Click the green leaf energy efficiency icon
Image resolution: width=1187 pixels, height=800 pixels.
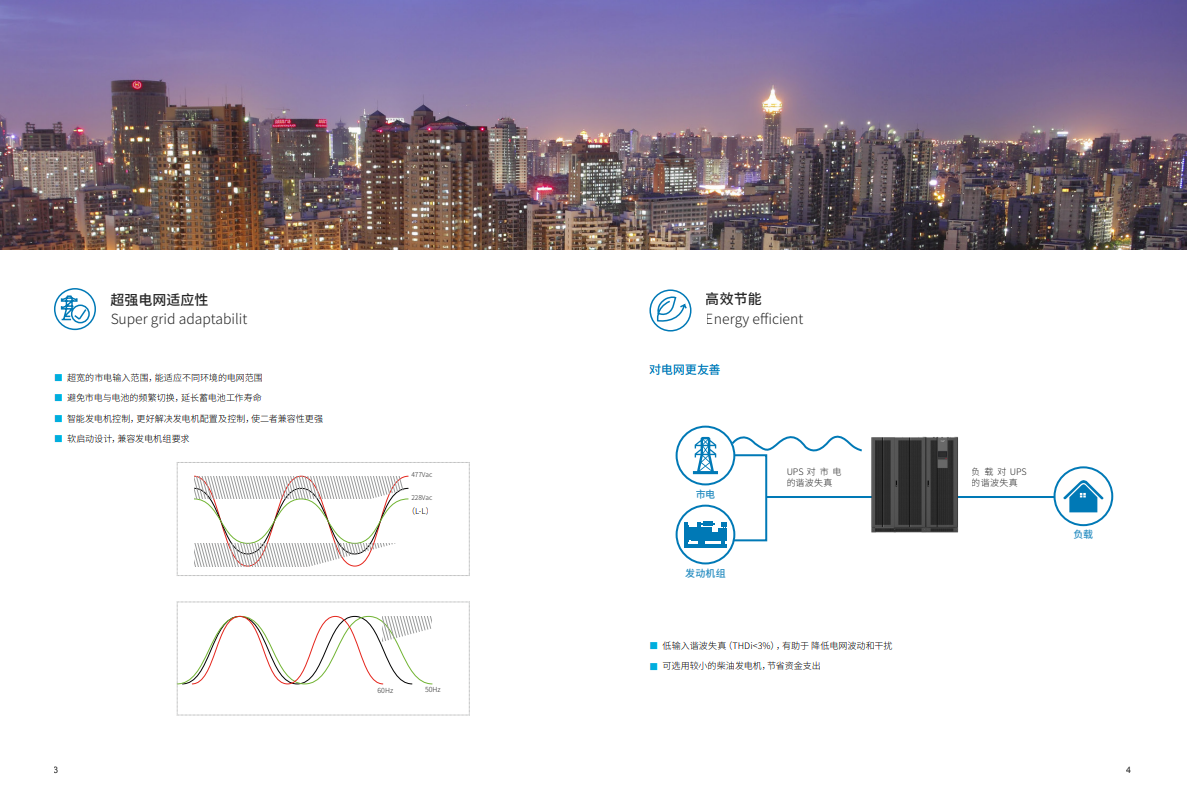tap(670, 310)
